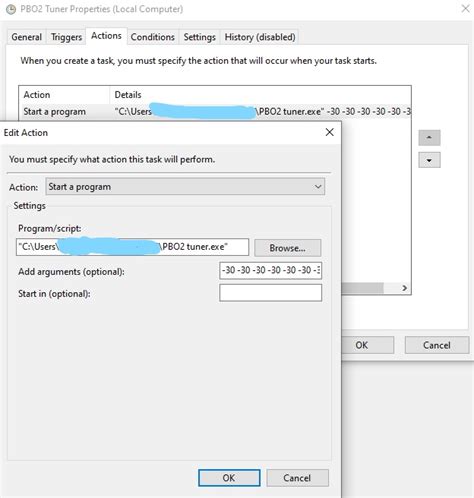The height and width of the screenshot is (498, 474).
Task: Close the PBO2 Tuner Properties window
Action: click(x=466, y=9)
